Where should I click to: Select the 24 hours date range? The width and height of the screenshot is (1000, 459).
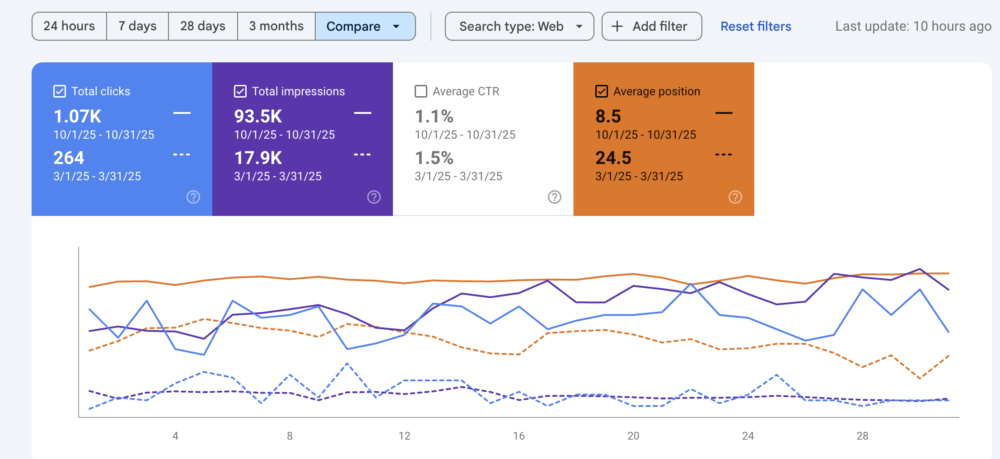[69, 26]
